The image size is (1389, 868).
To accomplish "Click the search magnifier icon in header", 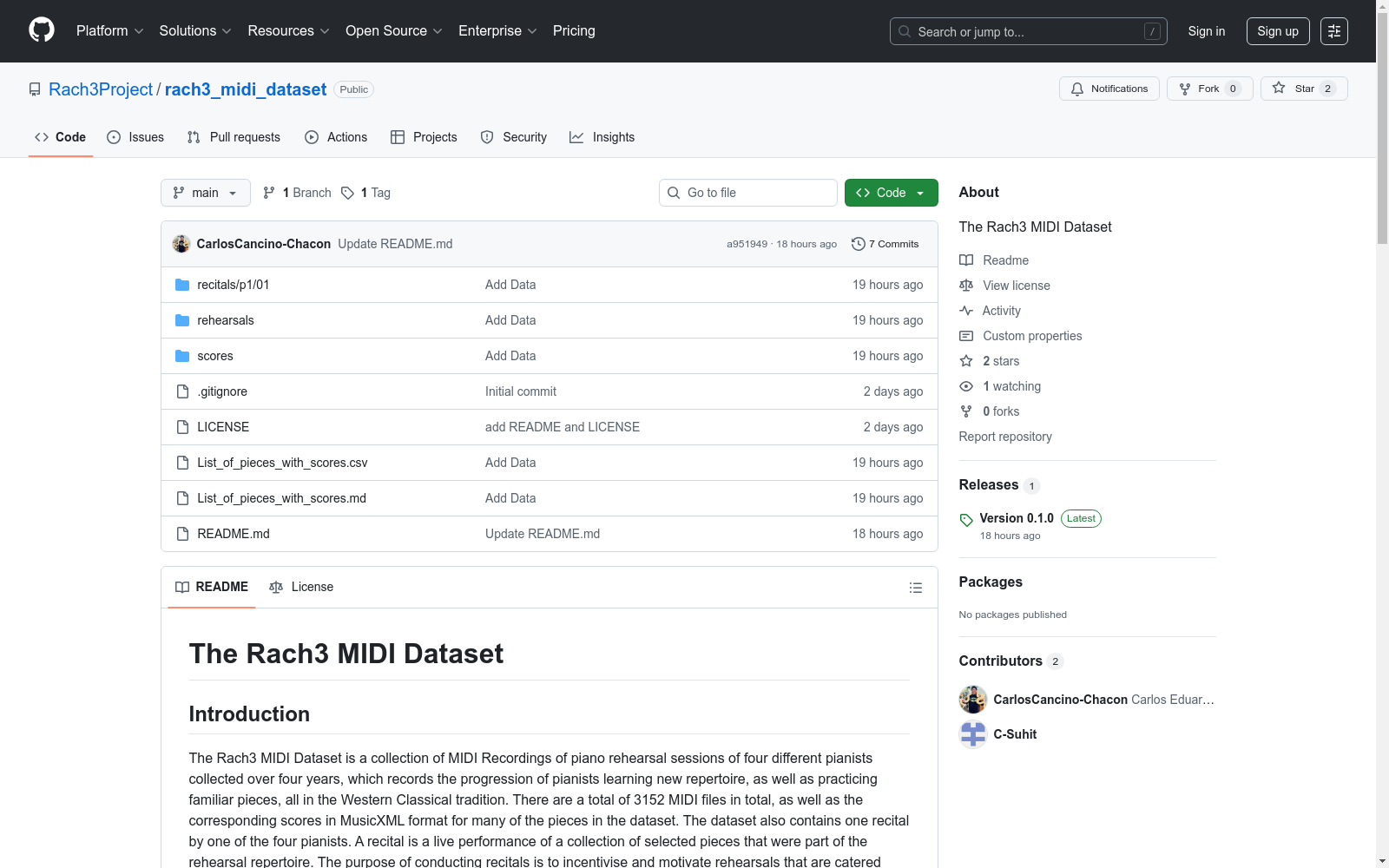I will [905, 31].
